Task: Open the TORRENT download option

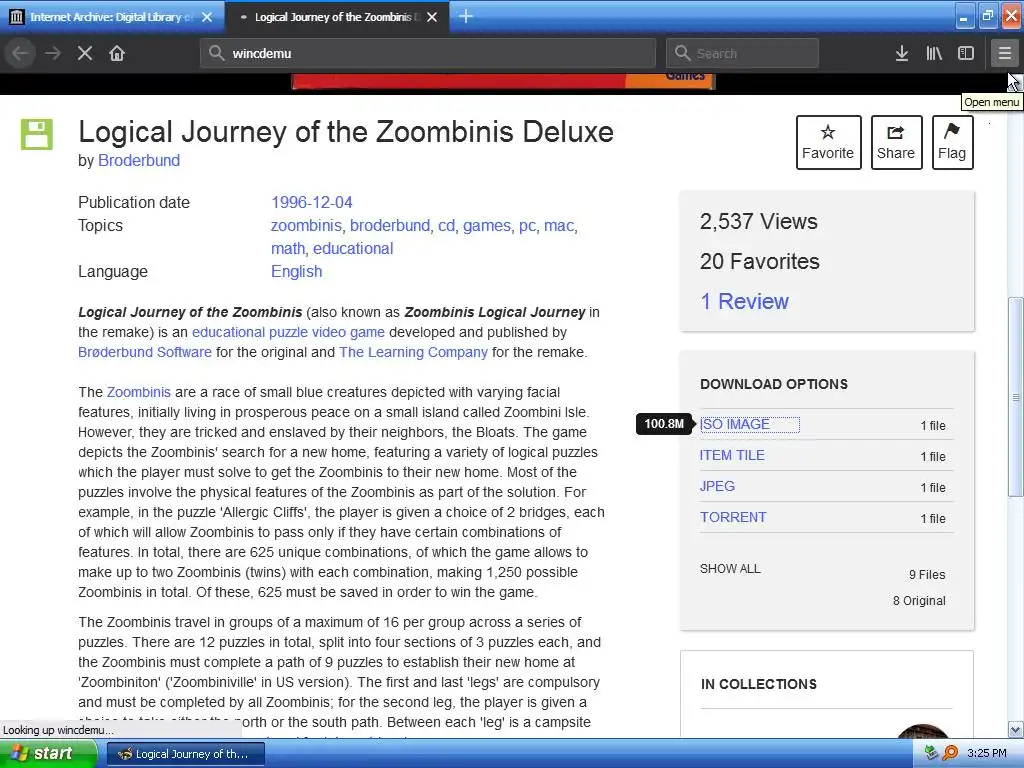Action: (733, 517)
